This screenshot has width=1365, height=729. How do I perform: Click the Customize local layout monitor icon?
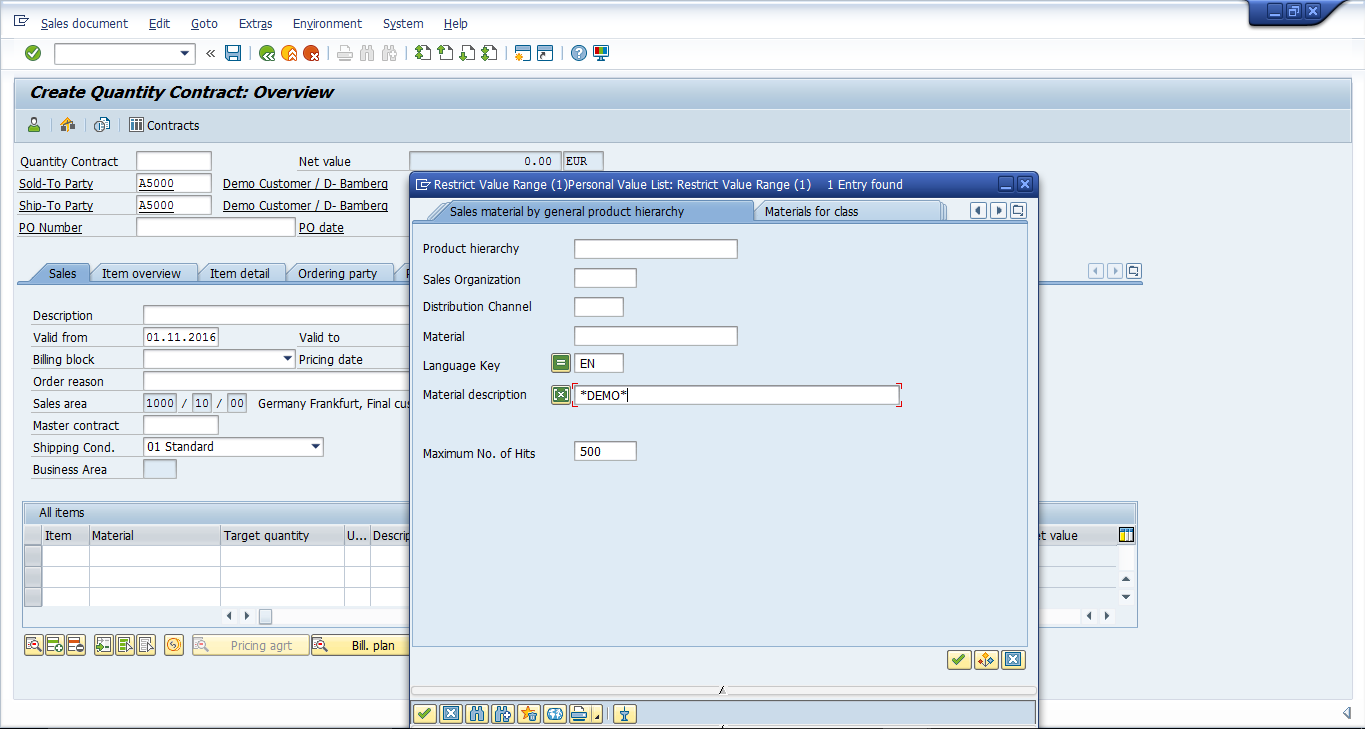pyautogui.click(x=601, y=53)
